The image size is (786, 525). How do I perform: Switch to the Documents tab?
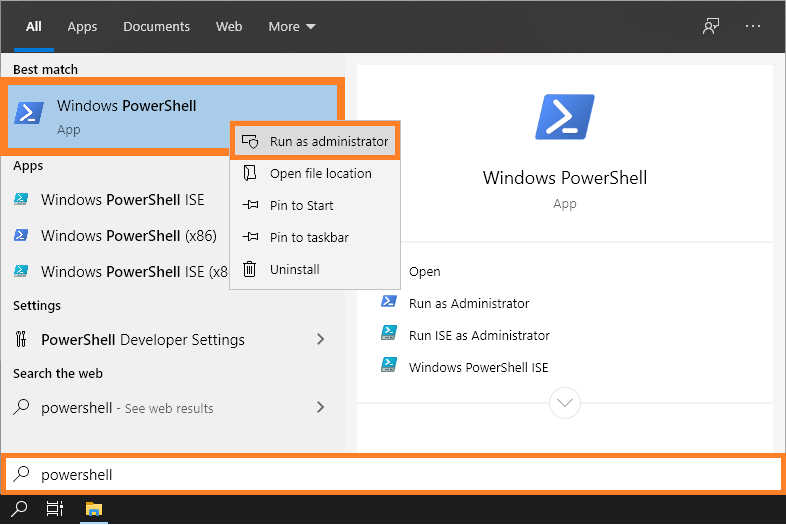tap(156, 27)
